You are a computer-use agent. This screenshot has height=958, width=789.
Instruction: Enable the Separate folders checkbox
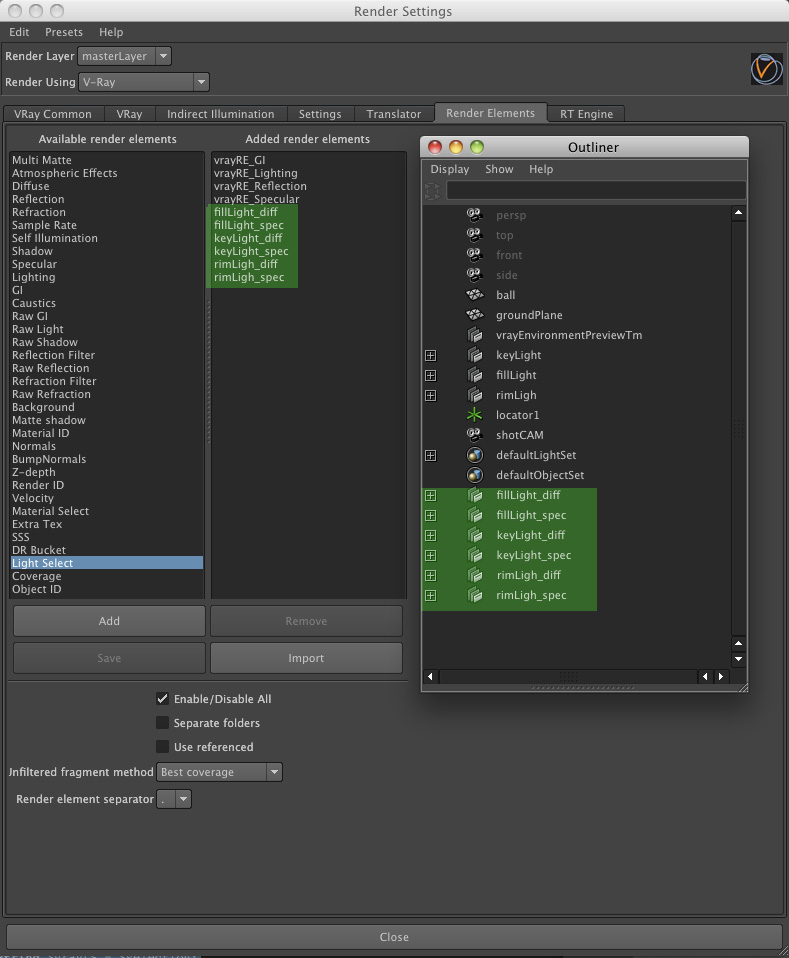[163, 723]
